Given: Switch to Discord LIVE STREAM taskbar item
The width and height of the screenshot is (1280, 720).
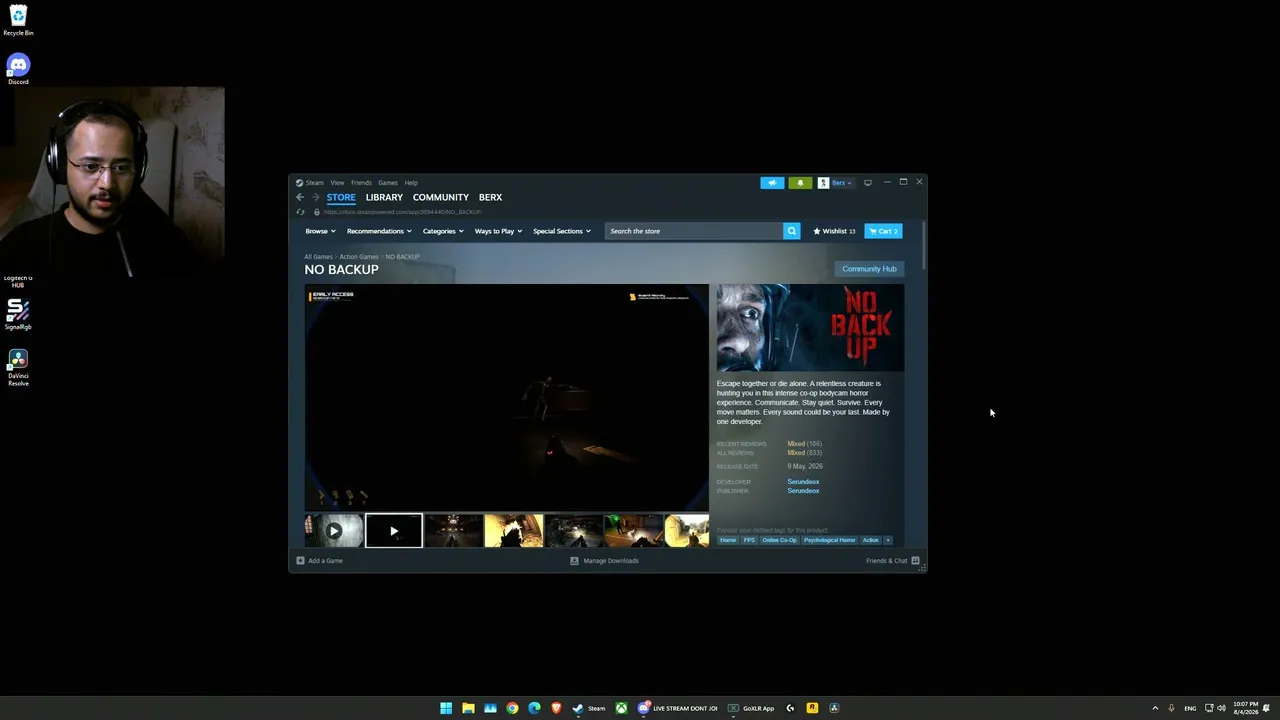Looking at the screenshot, I should coord(678,708).
